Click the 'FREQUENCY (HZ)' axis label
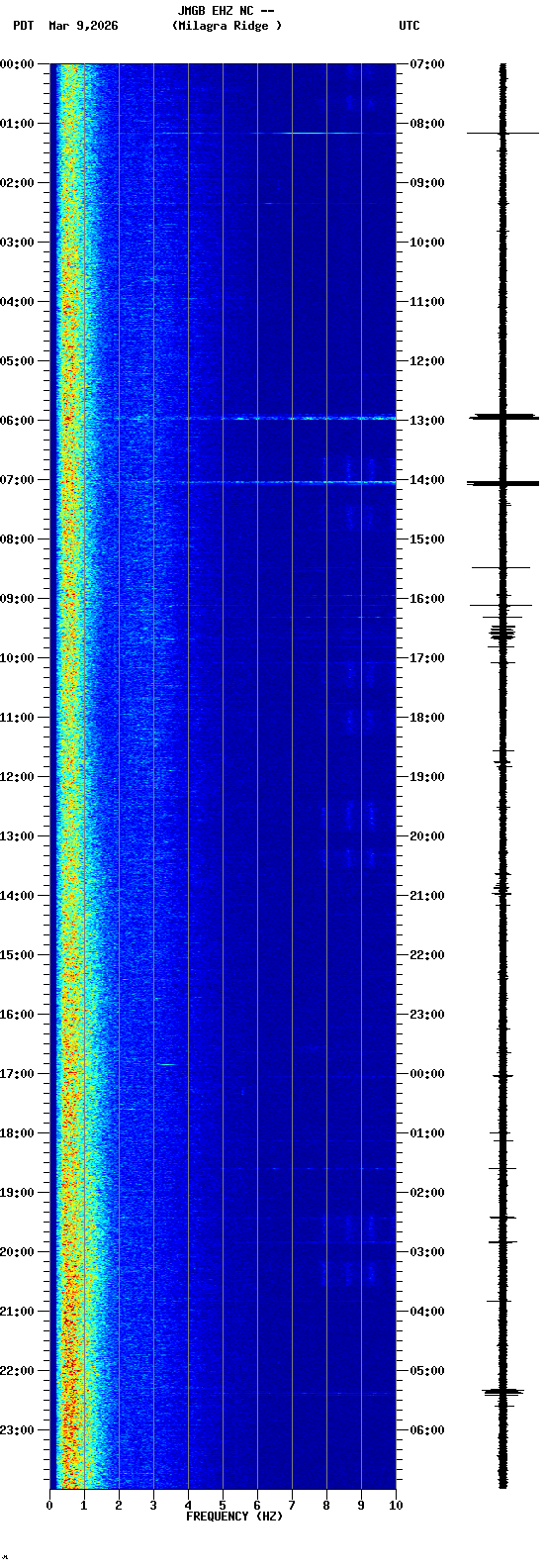The width and height of the screenshot is (546, 1568). pos(234,1516)
